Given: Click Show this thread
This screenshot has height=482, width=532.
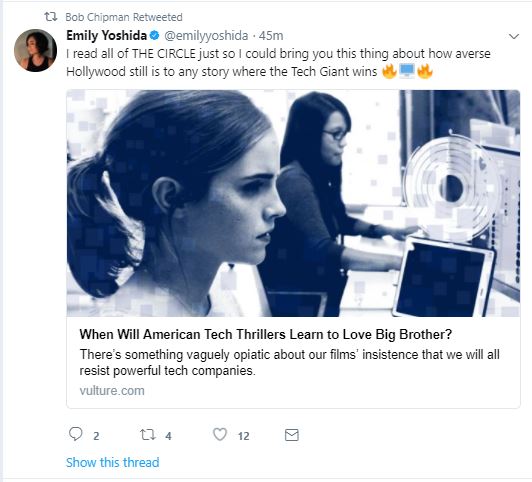Looking at the screenshot, I should 113,462.
